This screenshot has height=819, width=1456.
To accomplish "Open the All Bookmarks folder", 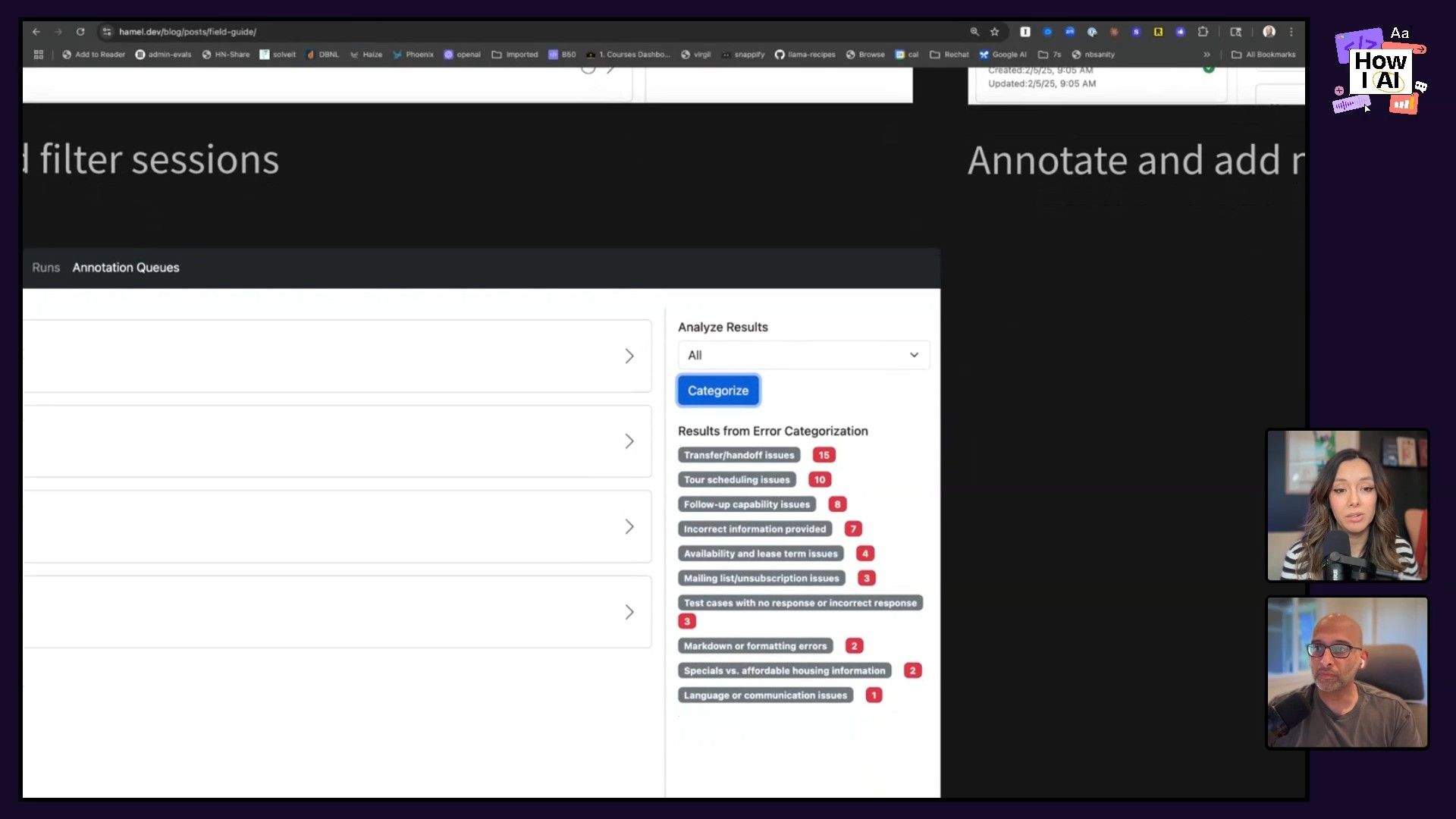I will coord(1263,55).
